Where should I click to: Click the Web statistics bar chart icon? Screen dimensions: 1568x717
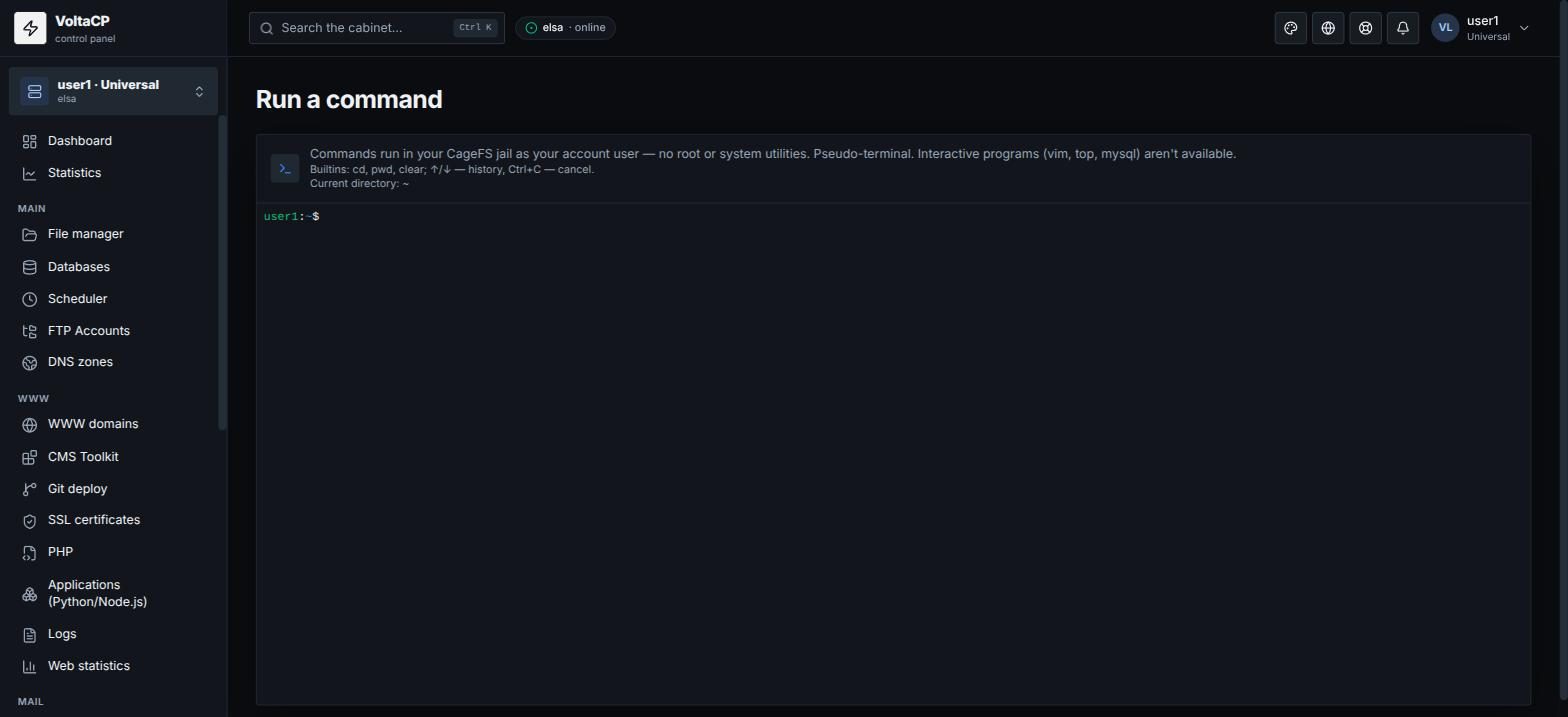(29, 666)
